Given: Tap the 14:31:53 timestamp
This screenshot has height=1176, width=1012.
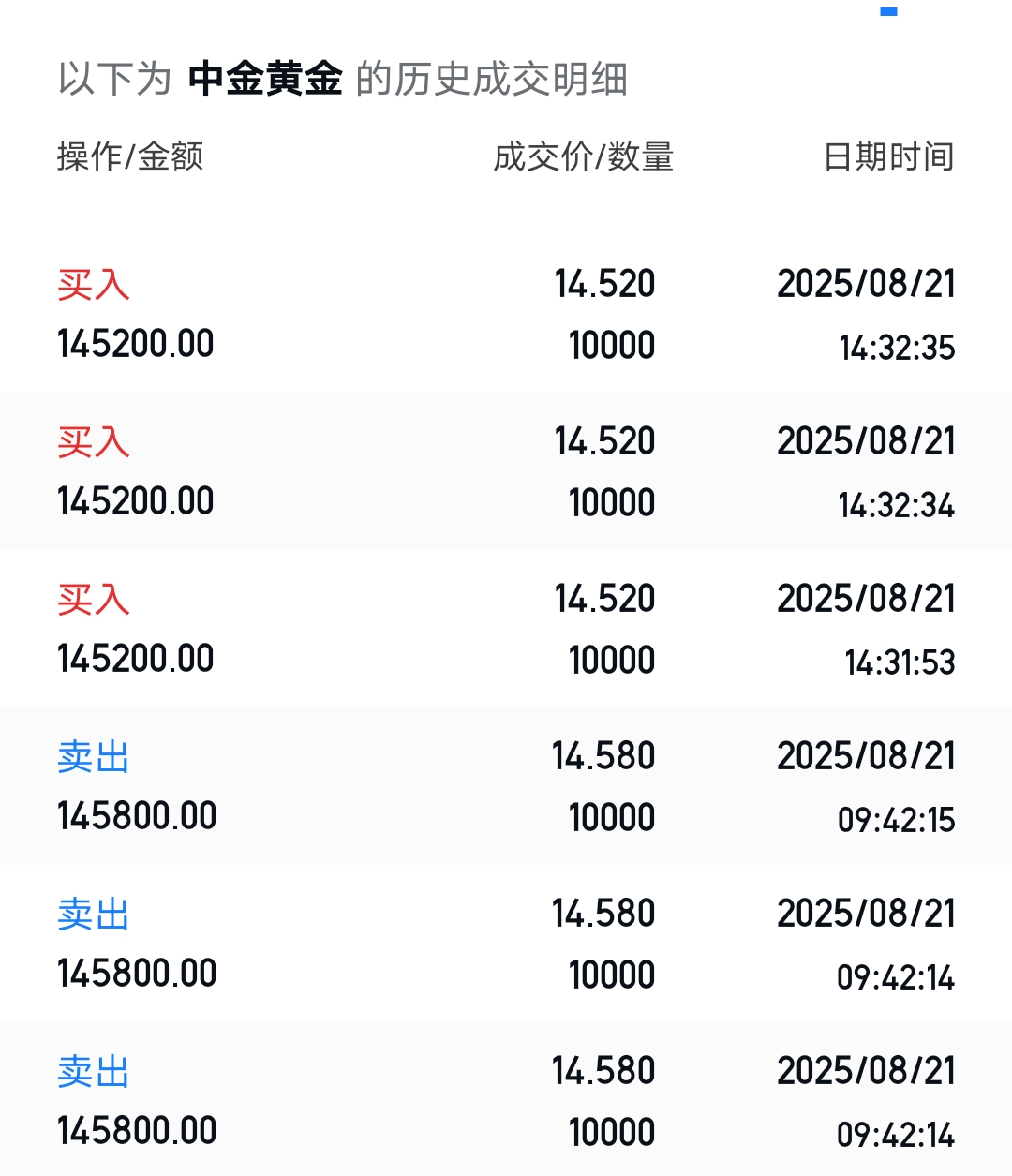Looking at the screenshot, I should point(900,662).
